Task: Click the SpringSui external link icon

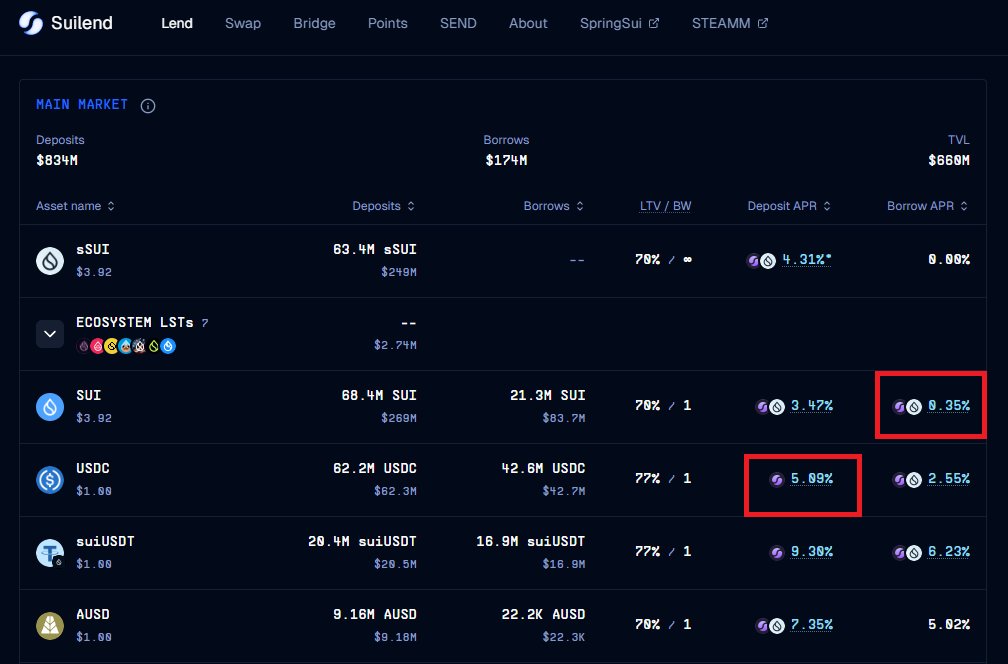Action: coord(654,23)
